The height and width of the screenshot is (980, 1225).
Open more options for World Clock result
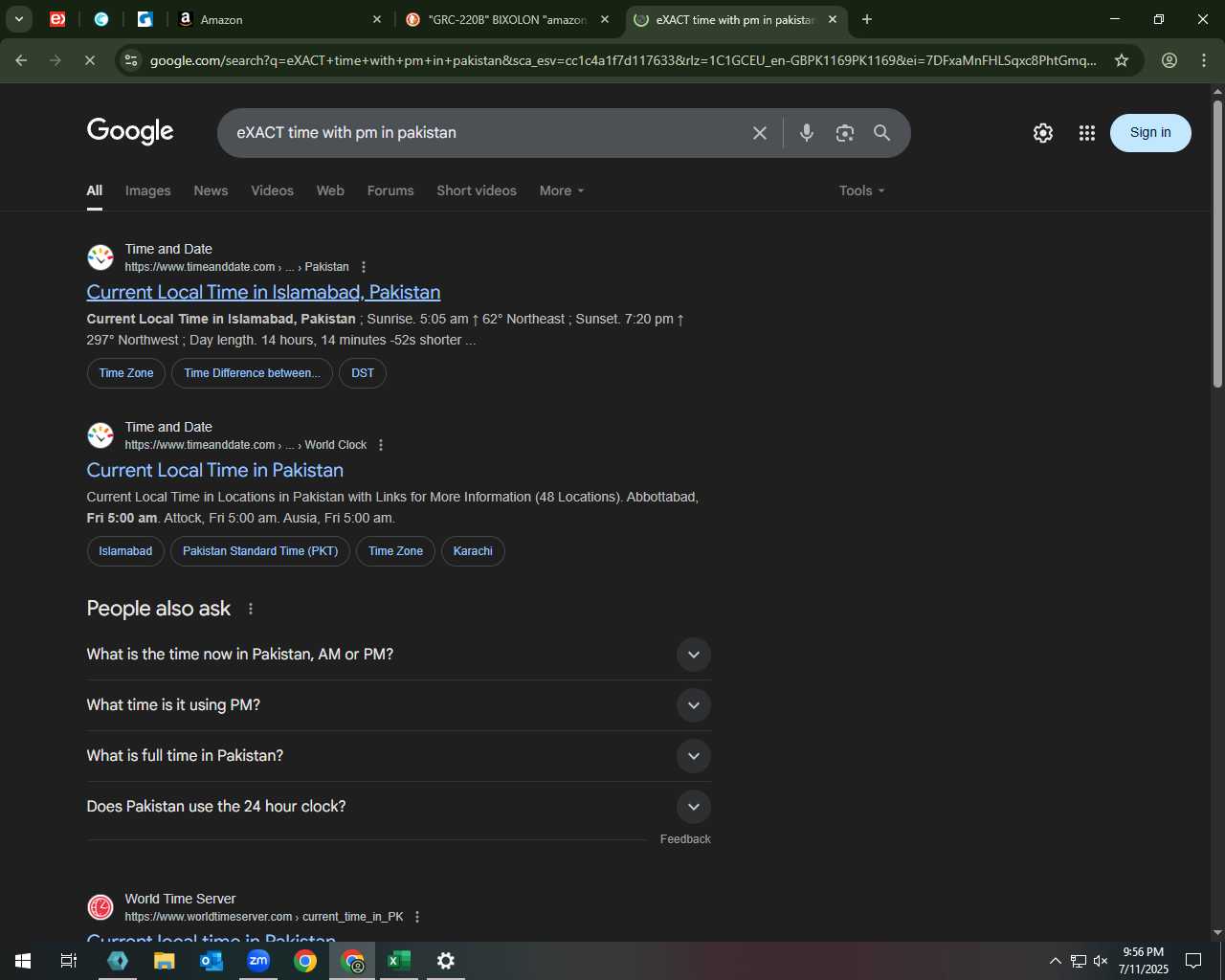(381, 445)
